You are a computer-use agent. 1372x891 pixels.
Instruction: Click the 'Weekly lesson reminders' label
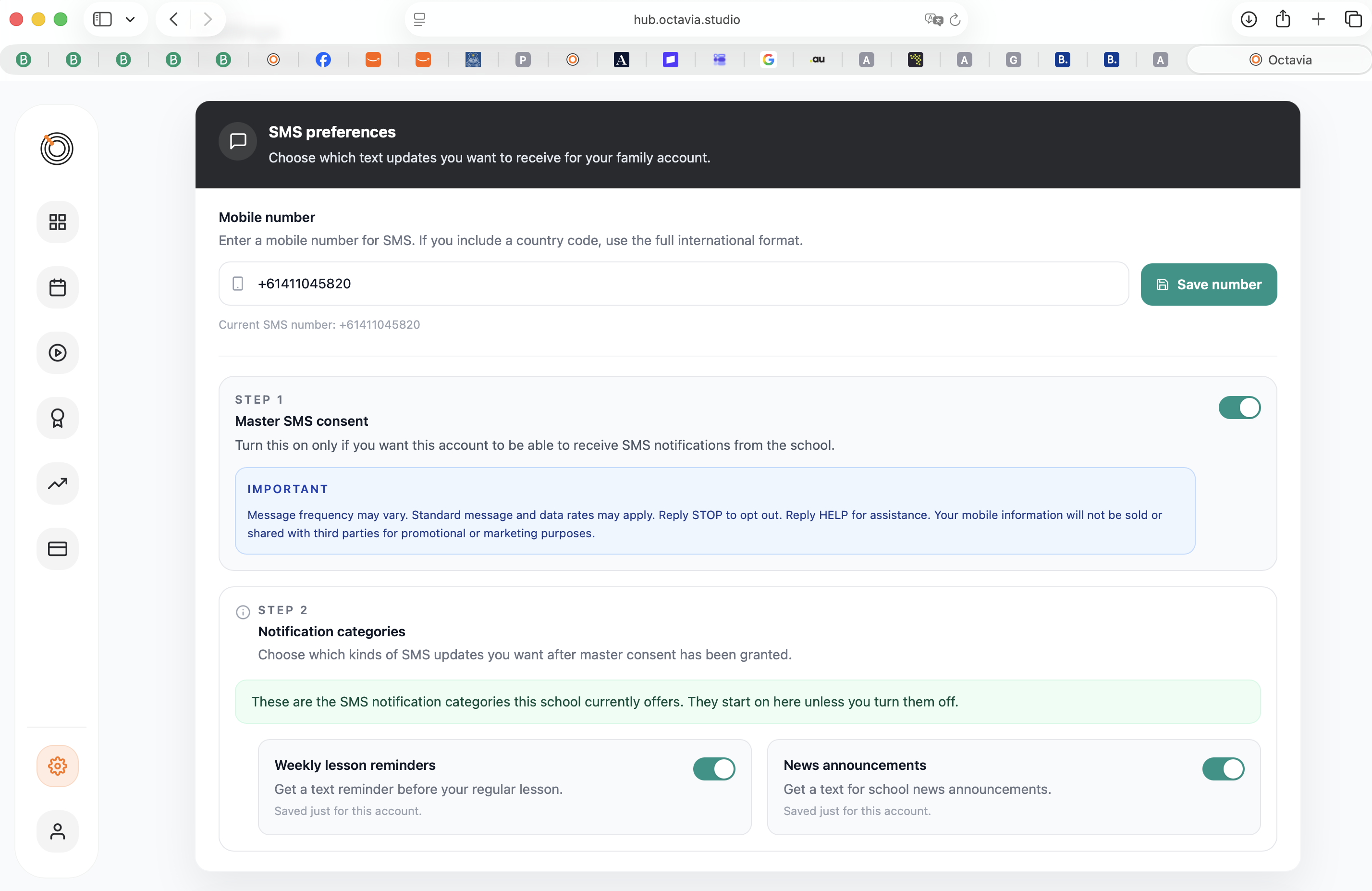pyautogui.click(x=355, y=765)
